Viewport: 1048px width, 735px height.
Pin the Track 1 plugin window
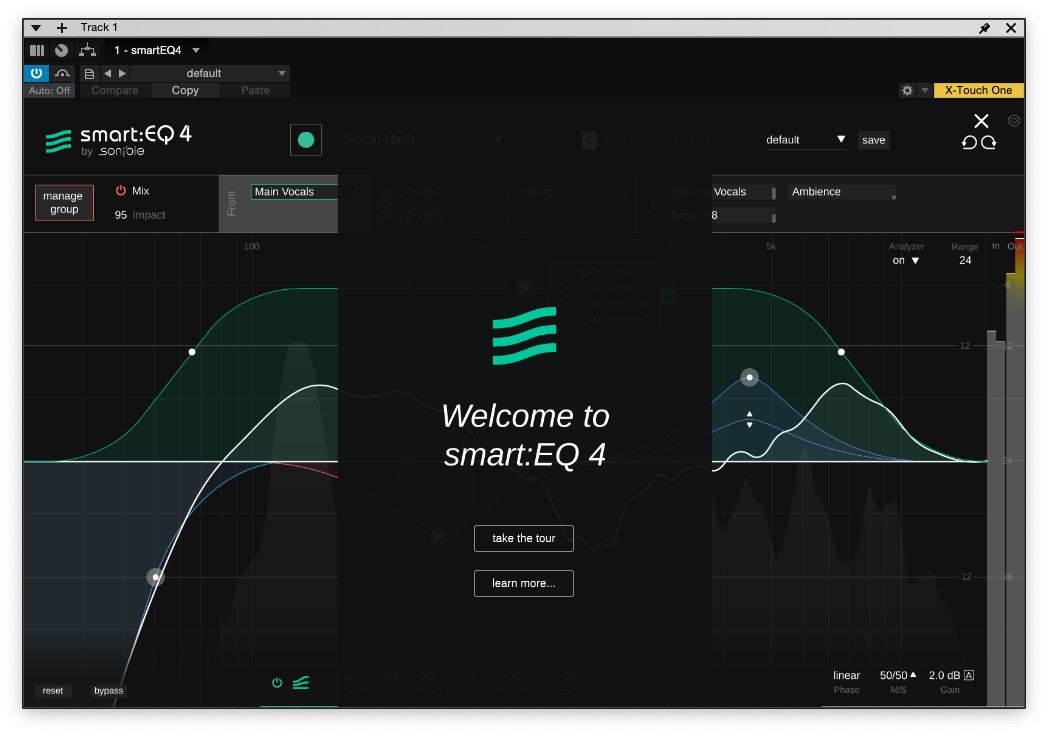985,27
